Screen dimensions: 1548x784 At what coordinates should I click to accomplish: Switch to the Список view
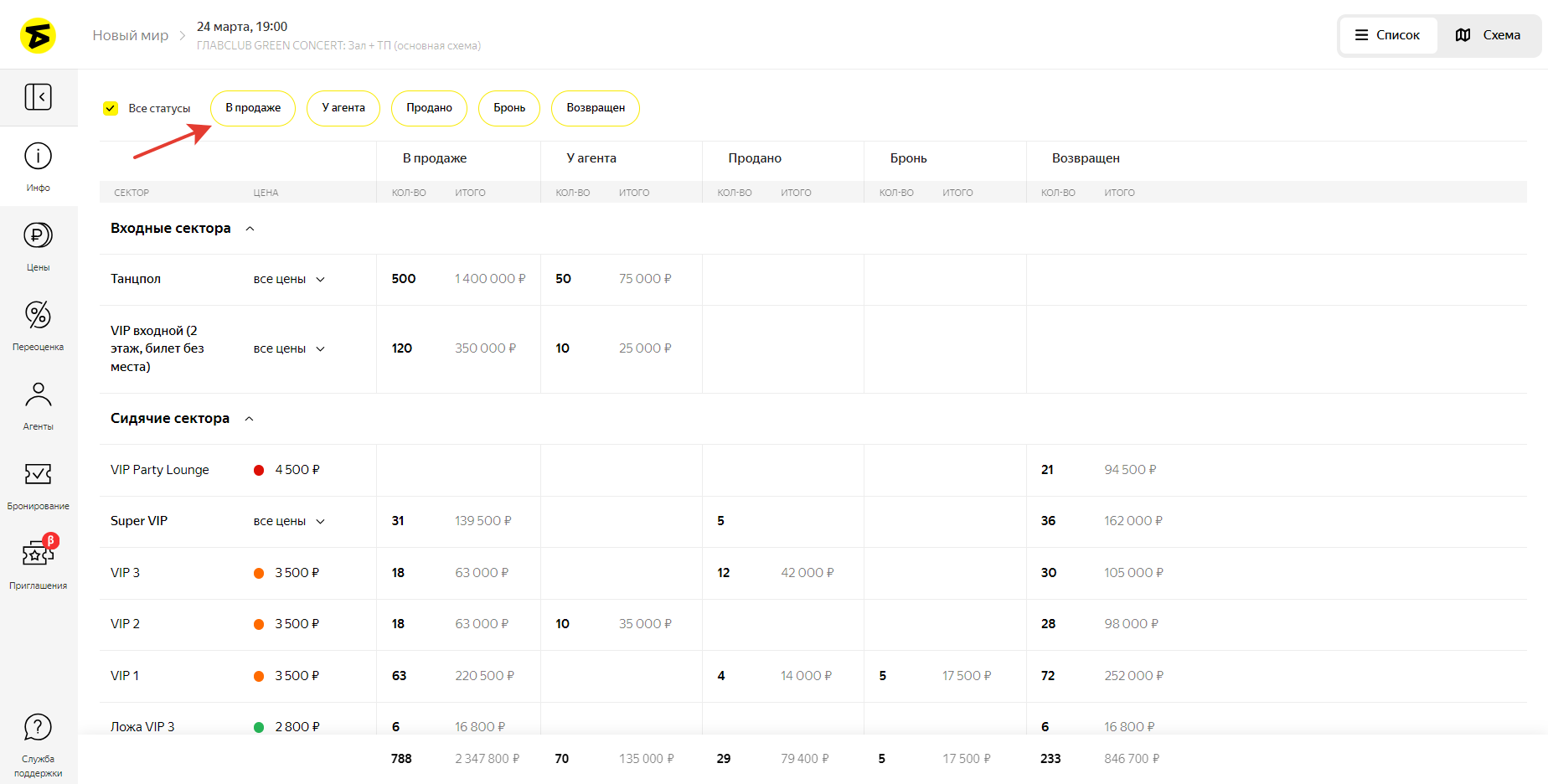(1388, 35)
